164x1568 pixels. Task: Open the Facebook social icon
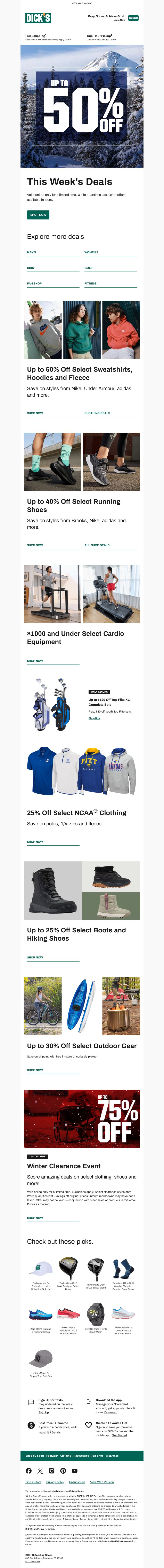click(x=28, y=1471)
